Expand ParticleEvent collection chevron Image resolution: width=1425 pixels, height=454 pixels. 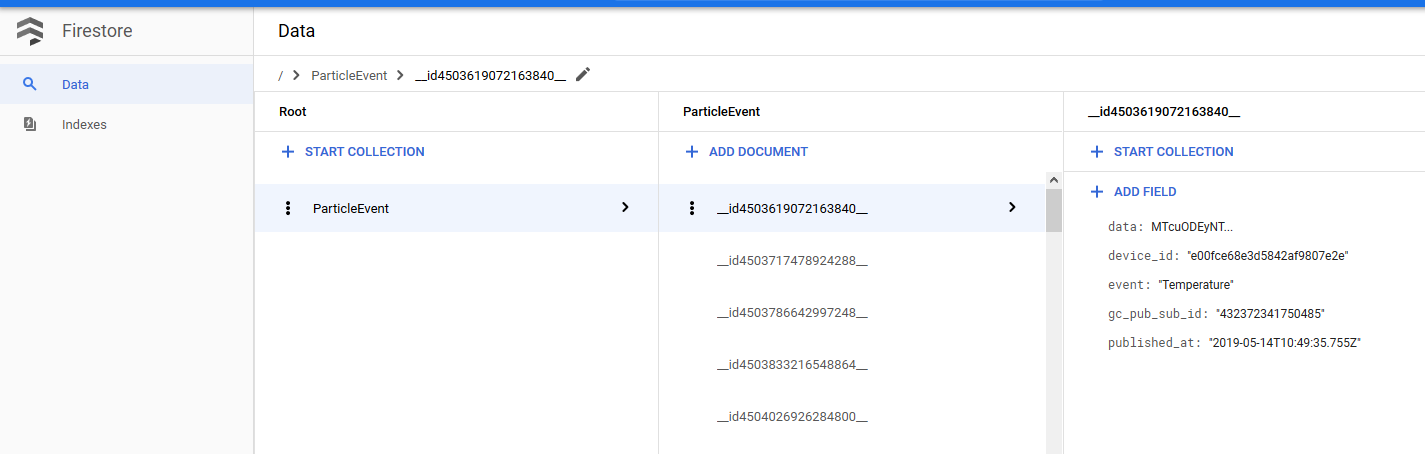point(625,207)
